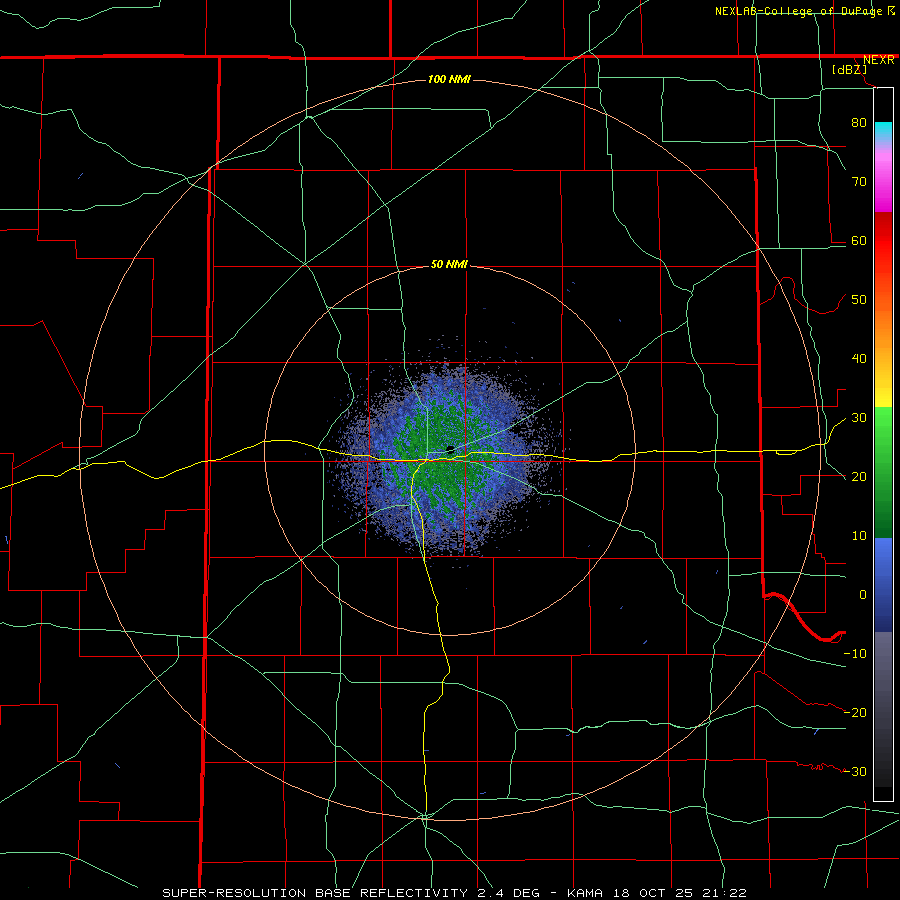Viewport: 900px width, 900px height.
Task: Click the radar site black dot at center
Action: click(x=451, y=449)
